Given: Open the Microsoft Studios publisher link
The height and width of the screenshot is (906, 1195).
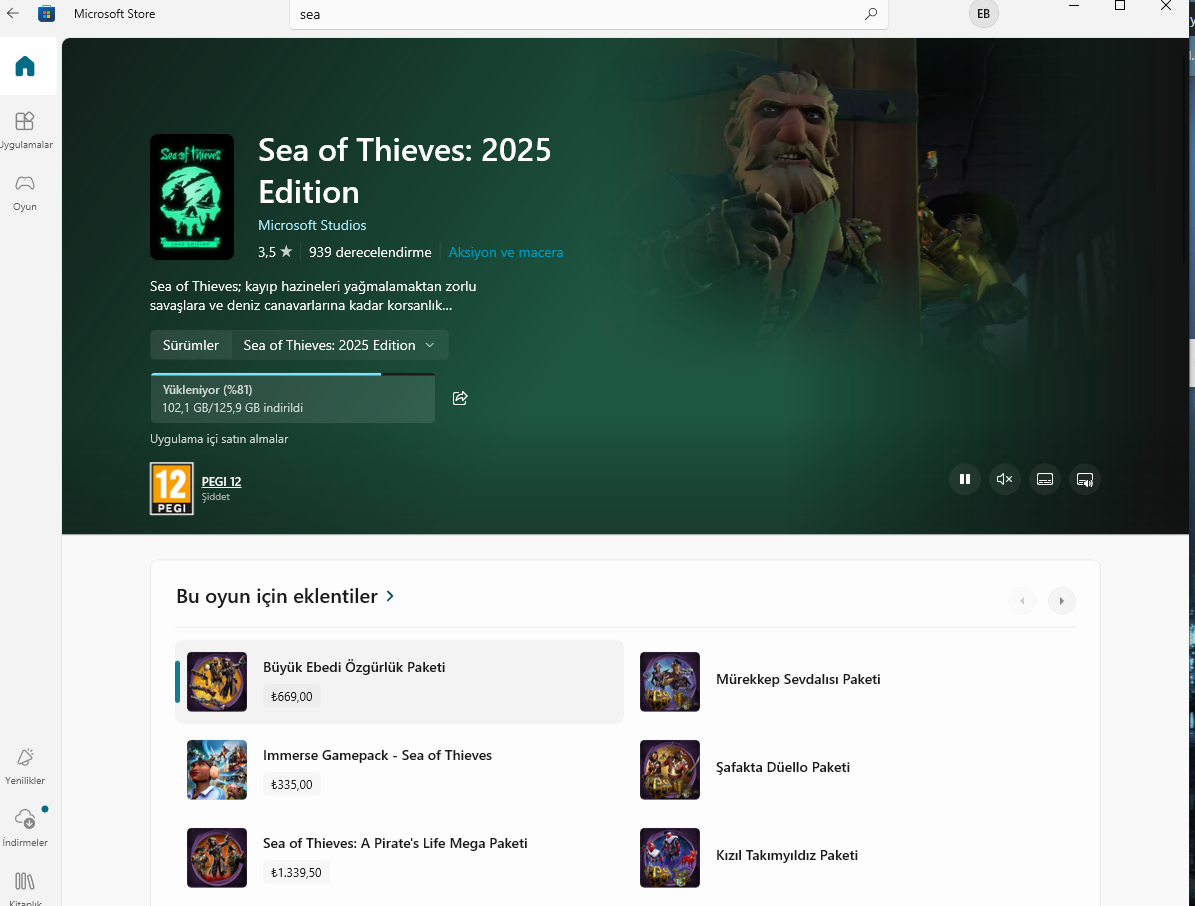Looking at the screenshot, I should pos(312,225).
